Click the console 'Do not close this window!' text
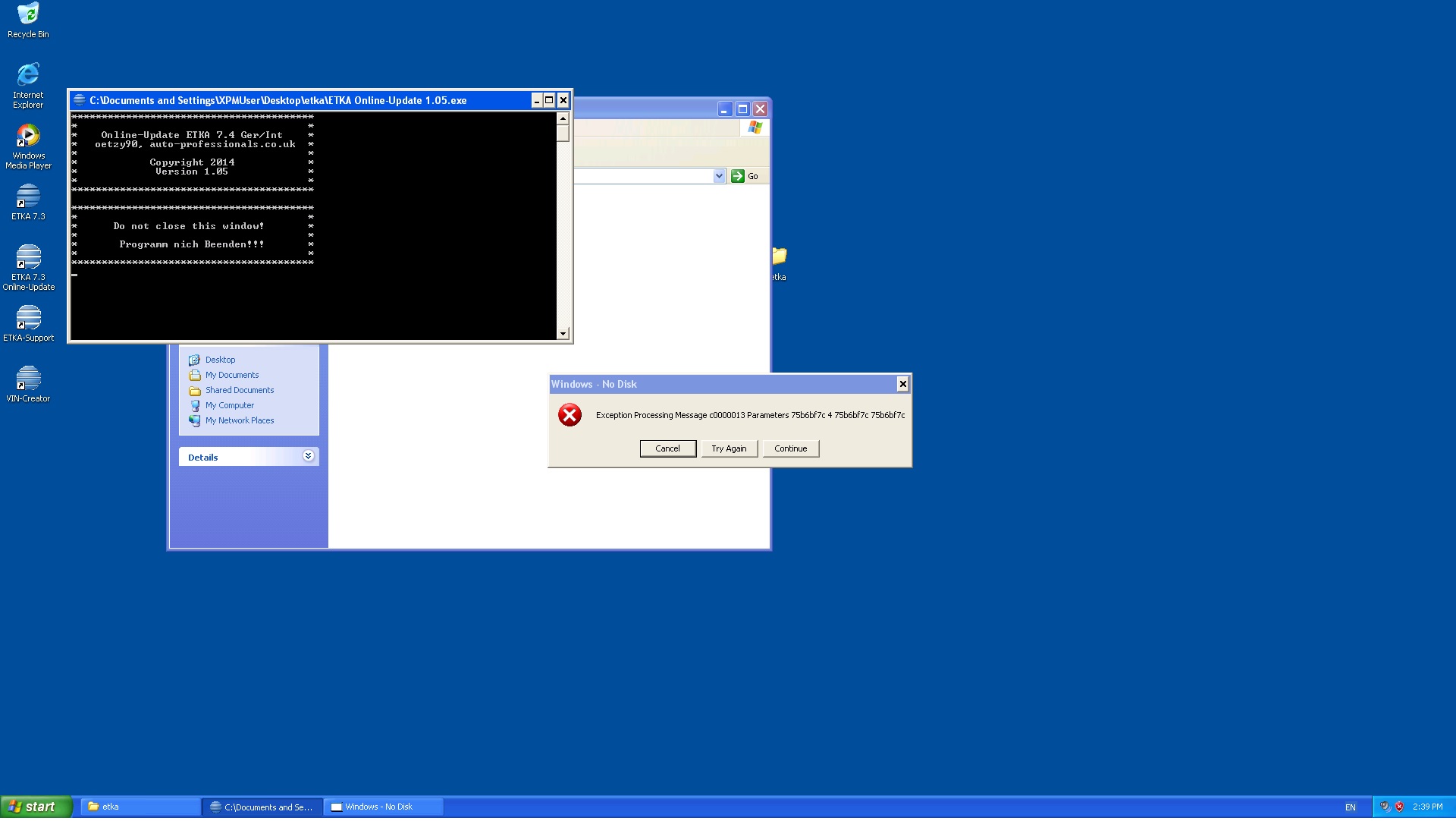Viewport: 1456px width, 821px height. click(189, 227)
